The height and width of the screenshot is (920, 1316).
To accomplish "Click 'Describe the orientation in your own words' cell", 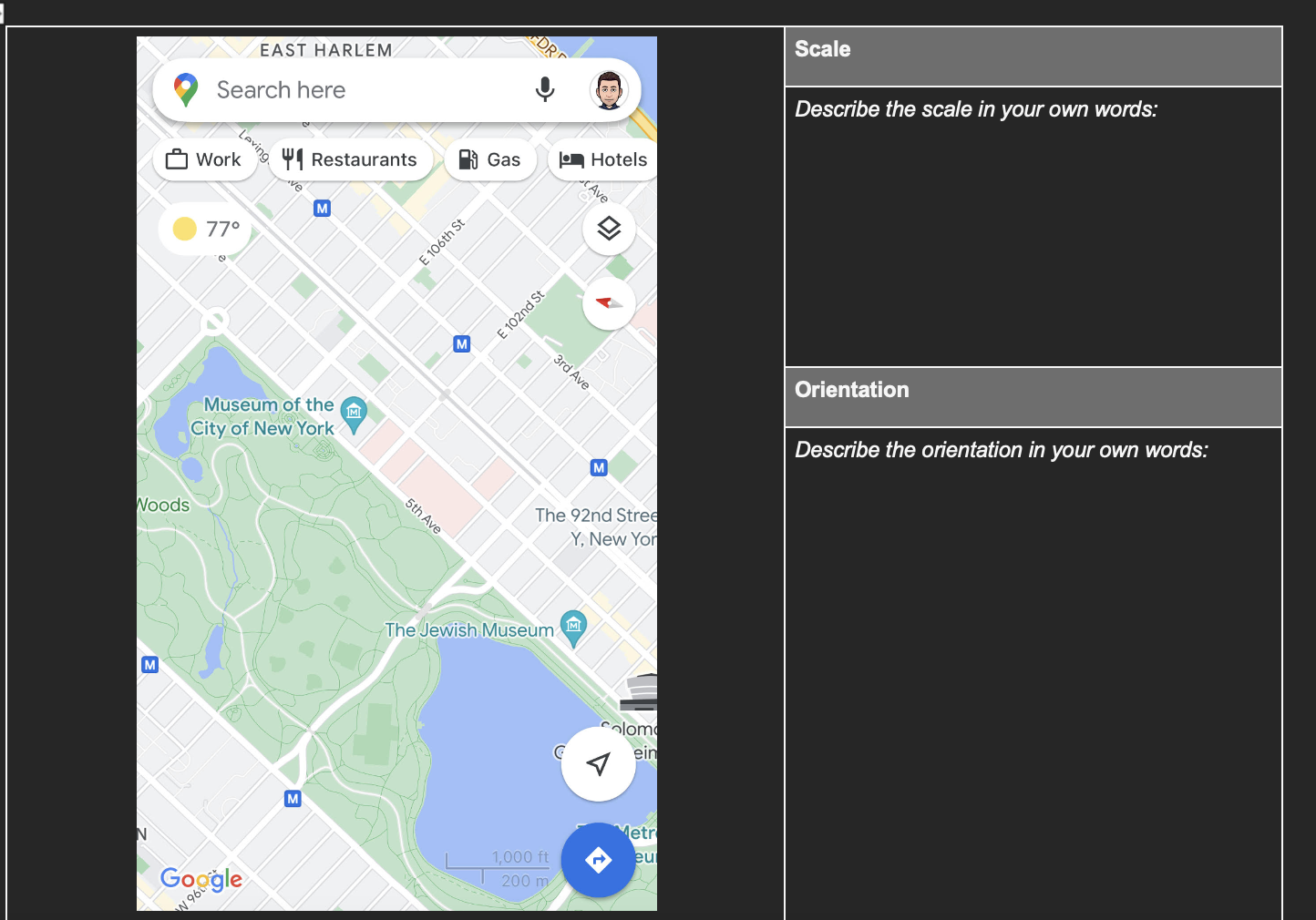I will click(x=1033, y=673).
